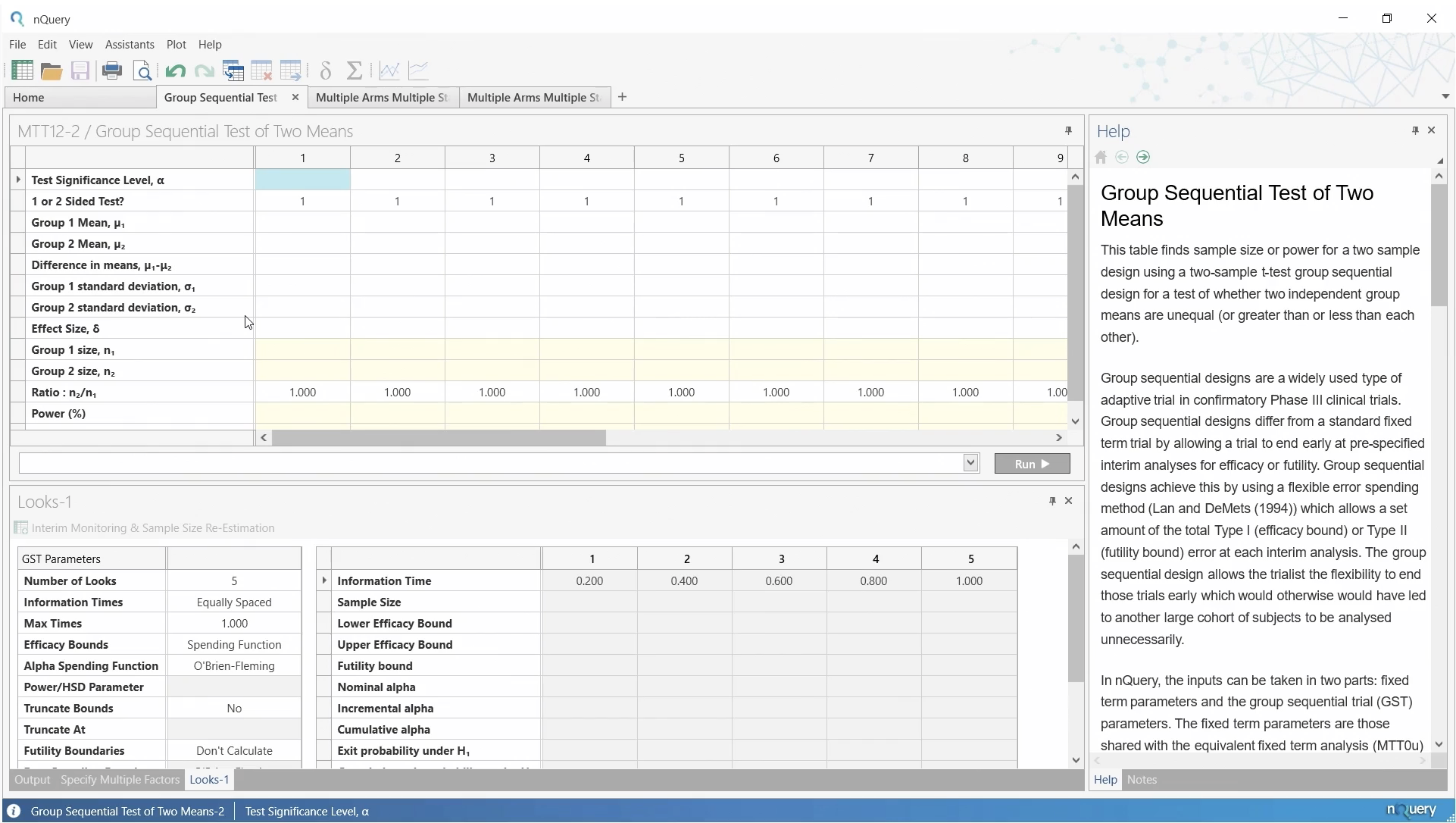The height and width of the screenshot is (823, 1456).
Task: Click the open folder toolbar icon
Action: click(51, 71)
